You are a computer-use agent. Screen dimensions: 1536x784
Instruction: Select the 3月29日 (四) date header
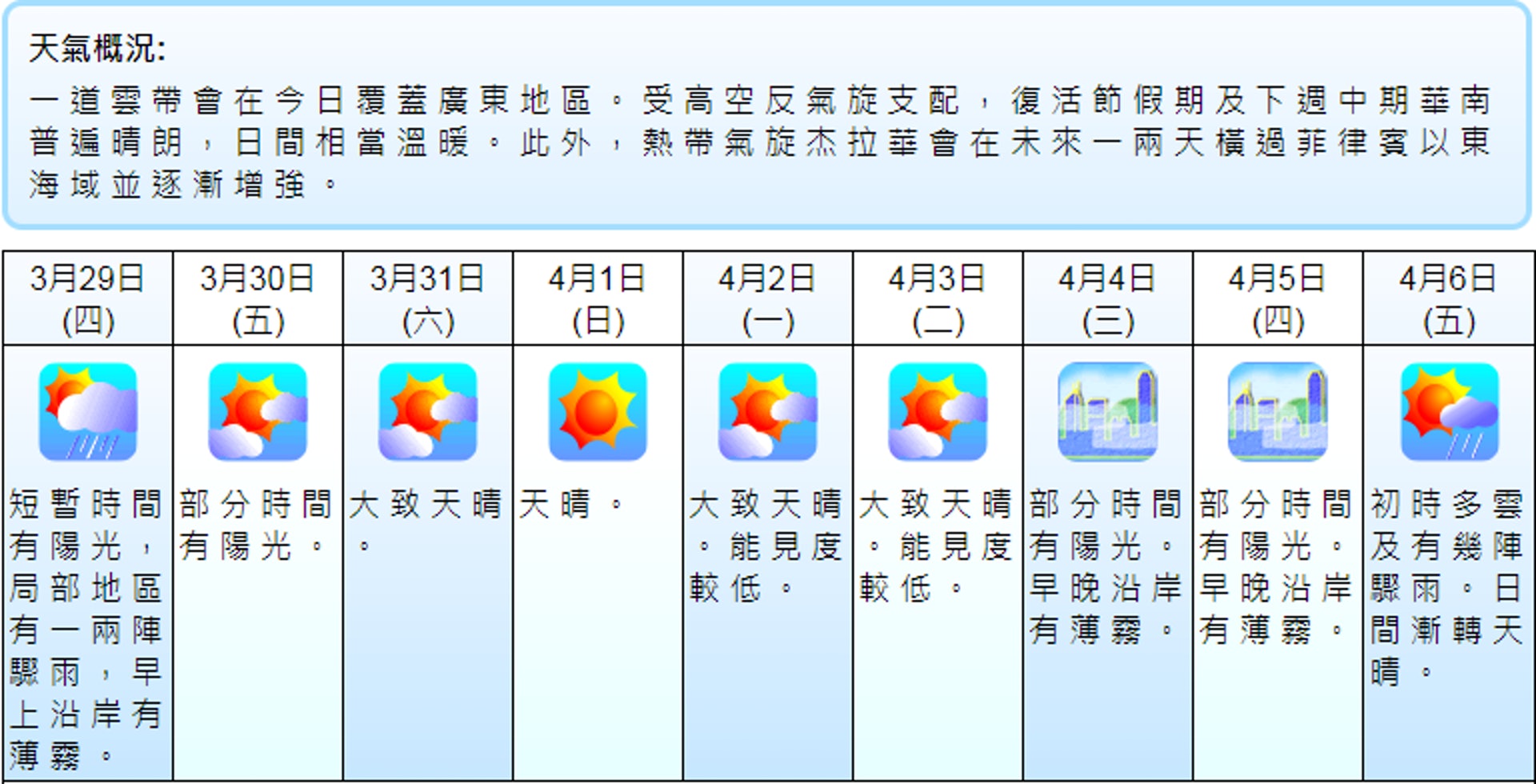[88, 299]
